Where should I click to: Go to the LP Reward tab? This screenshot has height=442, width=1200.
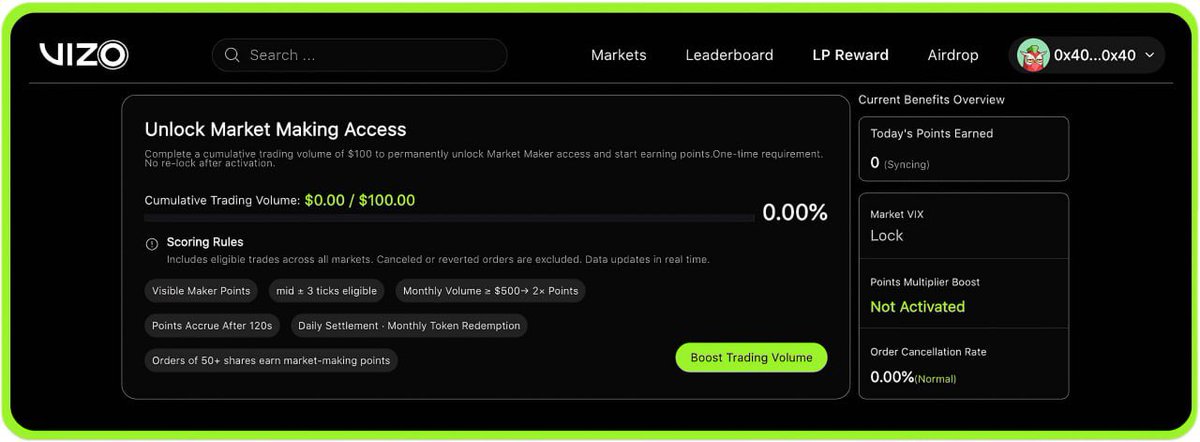pyautogui.click(x=850, y=55)
